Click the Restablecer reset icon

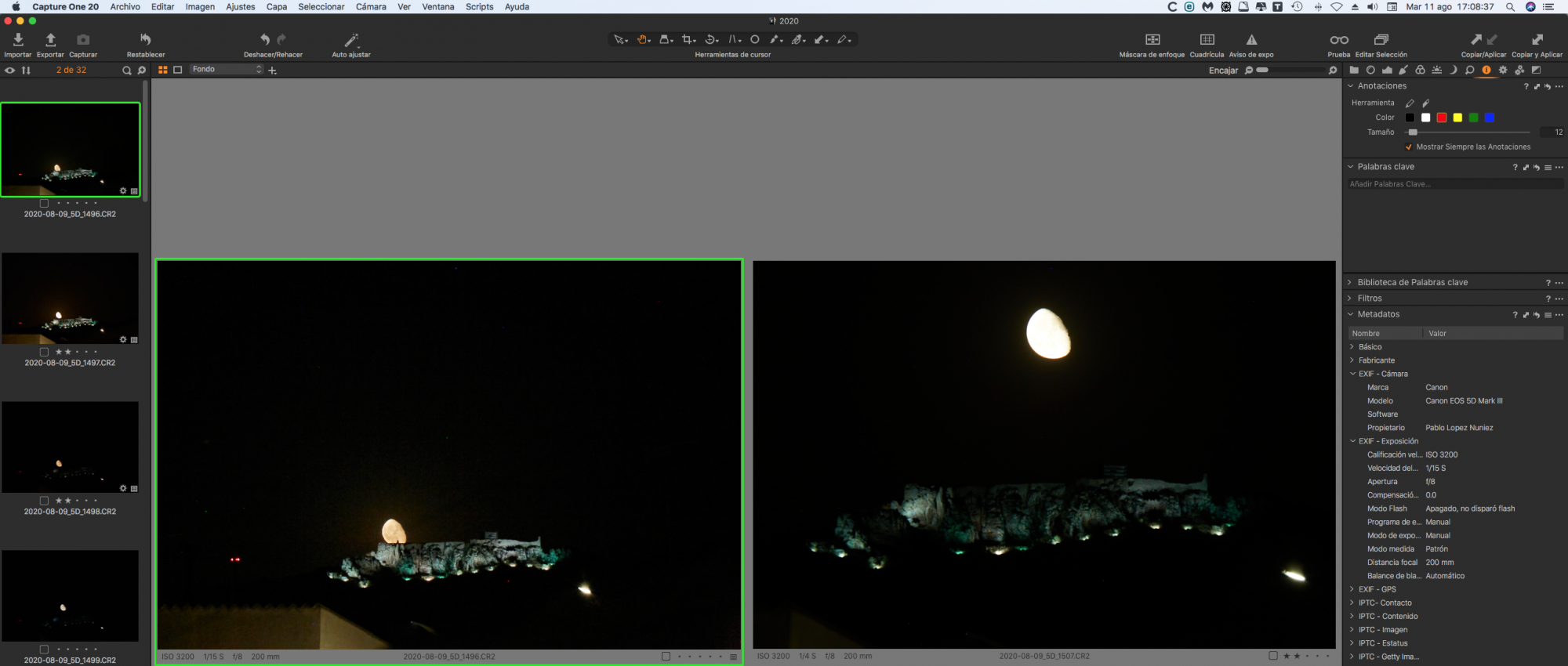click(x=146, y=40)
